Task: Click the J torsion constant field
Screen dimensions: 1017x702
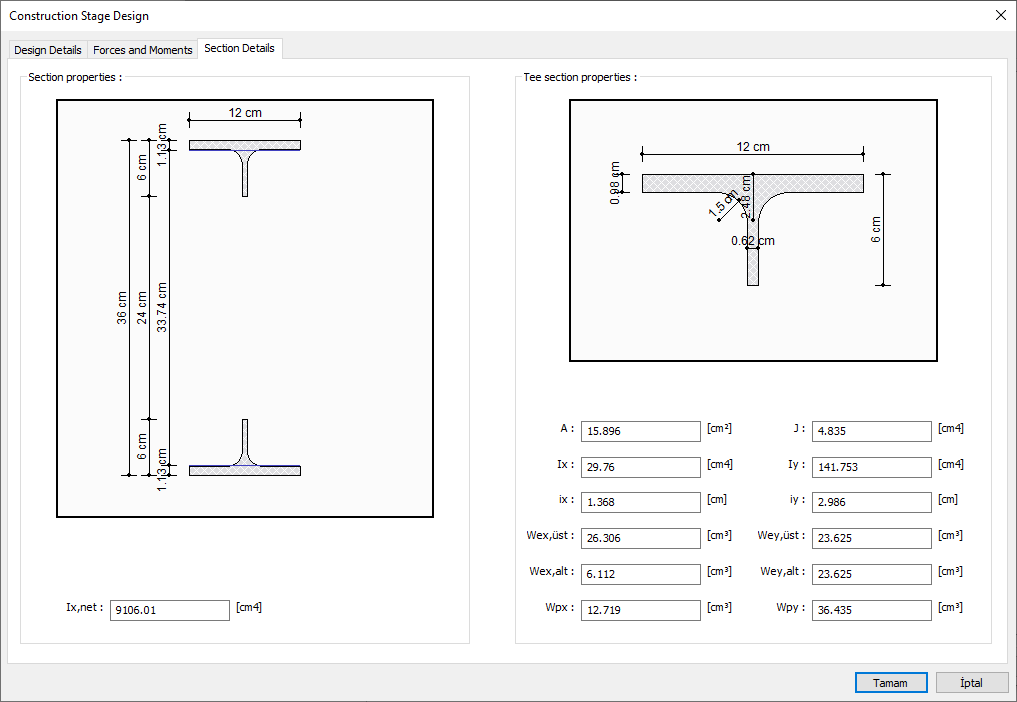Action: click(871, 431)
